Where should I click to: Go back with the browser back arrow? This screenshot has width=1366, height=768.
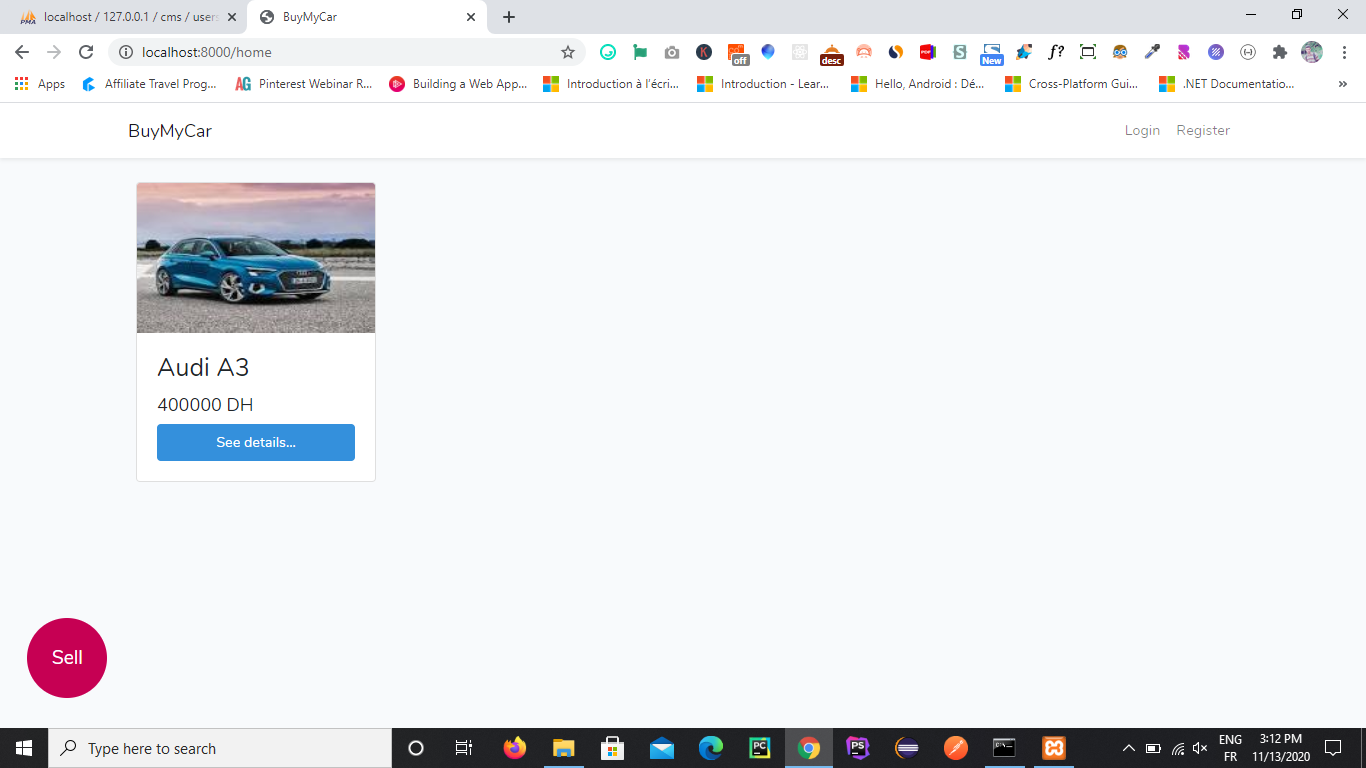coord(22,52)
